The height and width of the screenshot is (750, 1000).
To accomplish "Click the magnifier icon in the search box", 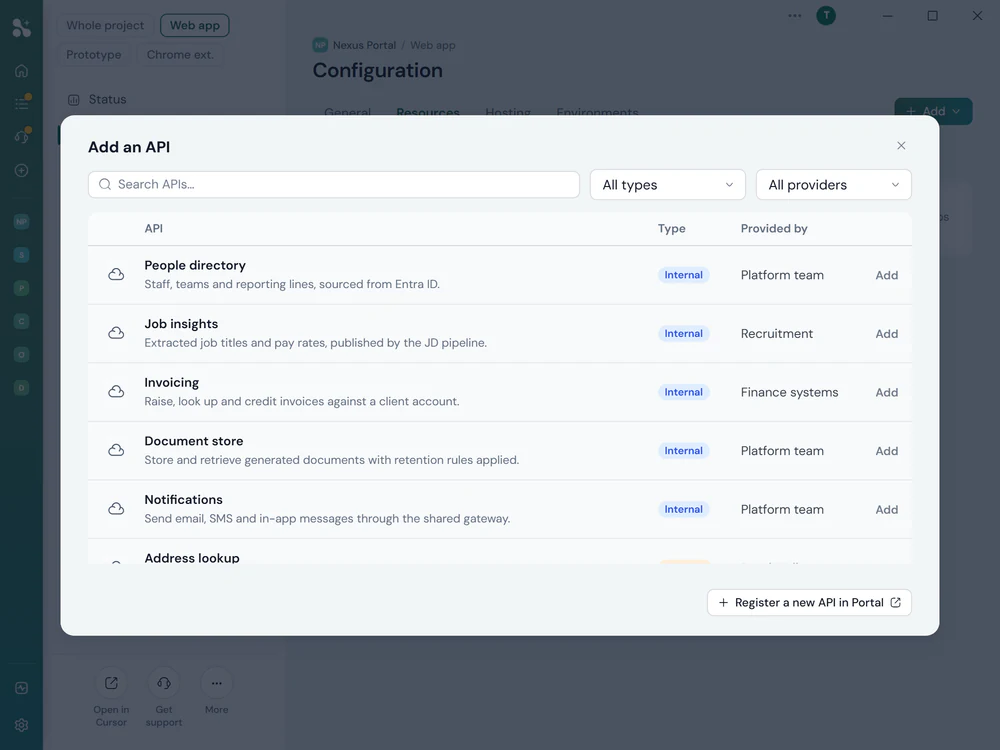I will [x=105, y=184].
